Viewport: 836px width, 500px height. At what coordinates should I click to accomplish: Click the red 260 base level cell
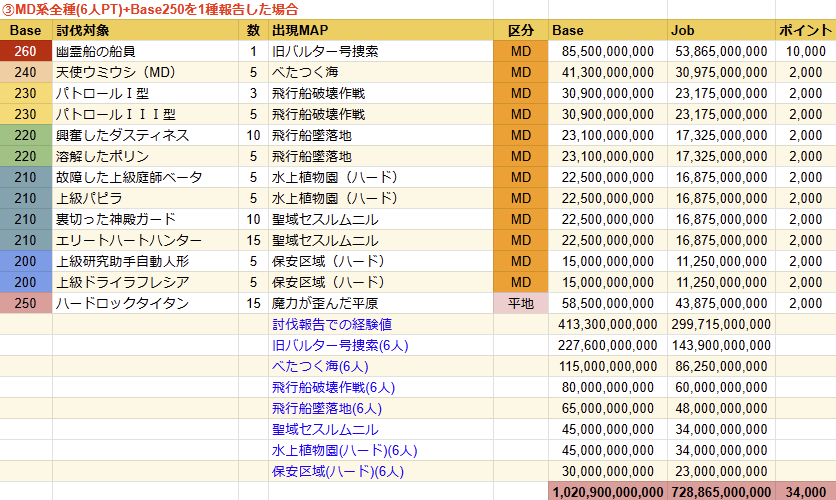(26, 51)
